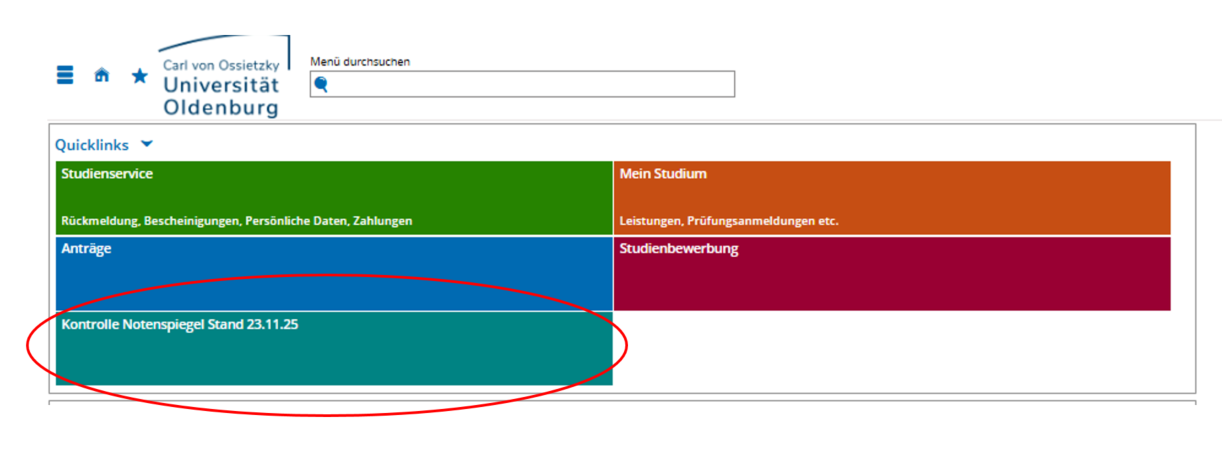Click the magnifier icon in search box
The height and width of the screenshot is (463, 1222).
tap(321, 85)
